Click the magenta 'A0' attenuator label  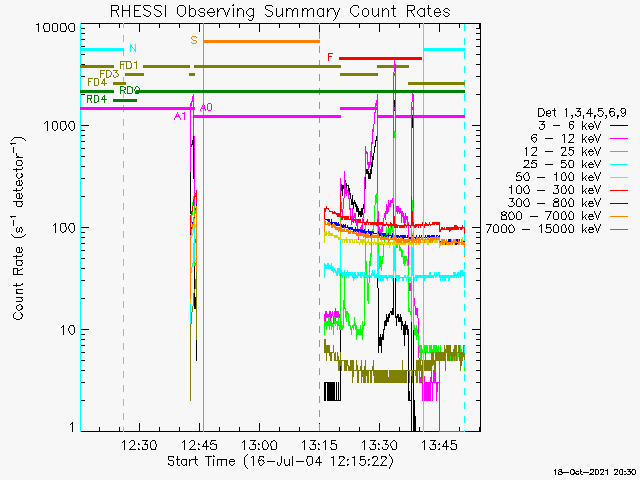point(206,108)
